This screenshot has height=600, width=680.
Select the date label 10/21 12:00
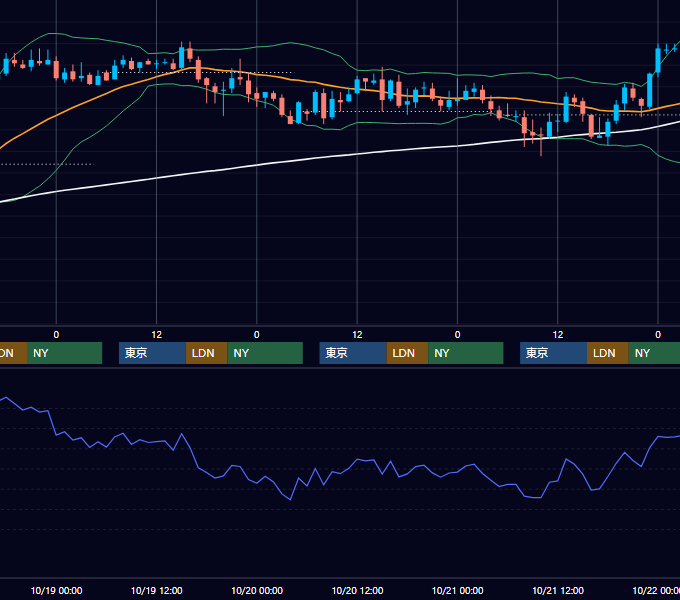(x=558, y=590)
